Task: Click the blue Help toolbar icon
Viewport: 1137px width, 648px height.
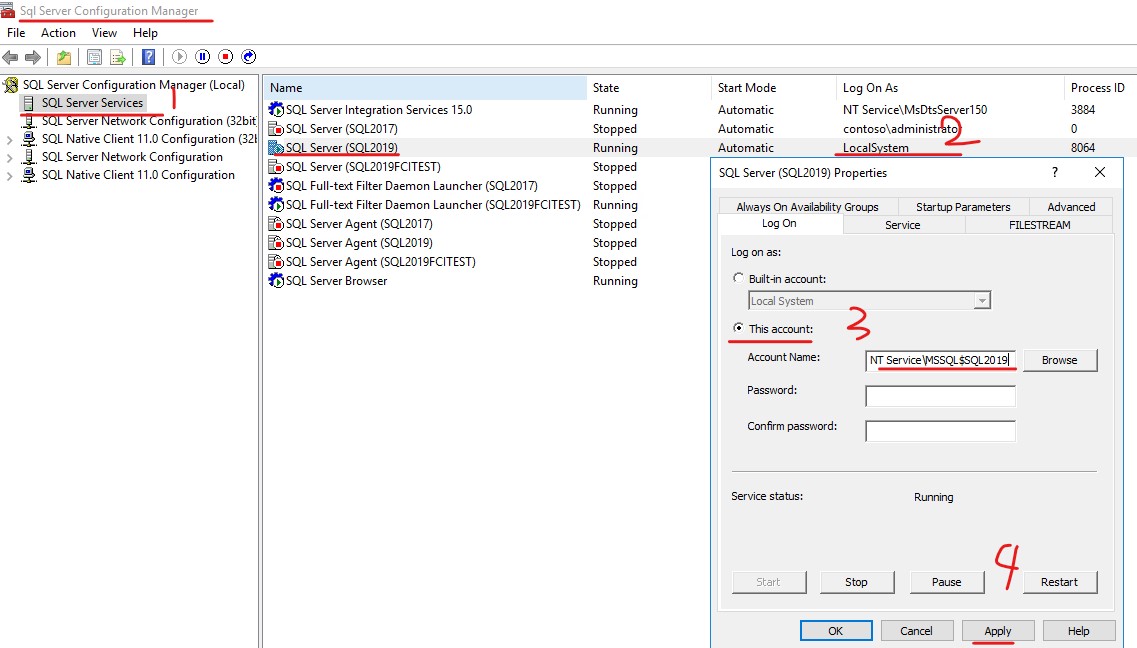Action: click(x=149, y=57)
